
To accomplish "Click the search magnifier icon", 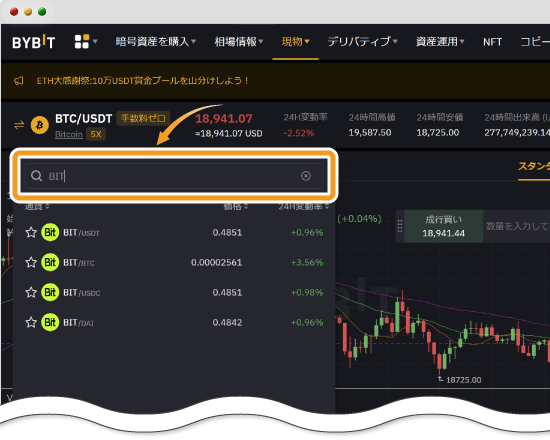I will [36, 175].
